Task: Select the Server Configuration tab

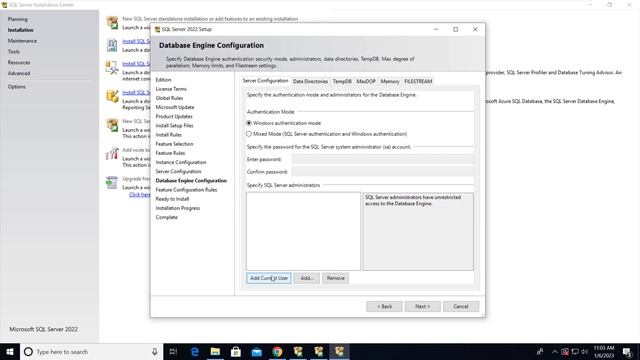Action: [x=265, y=81]
